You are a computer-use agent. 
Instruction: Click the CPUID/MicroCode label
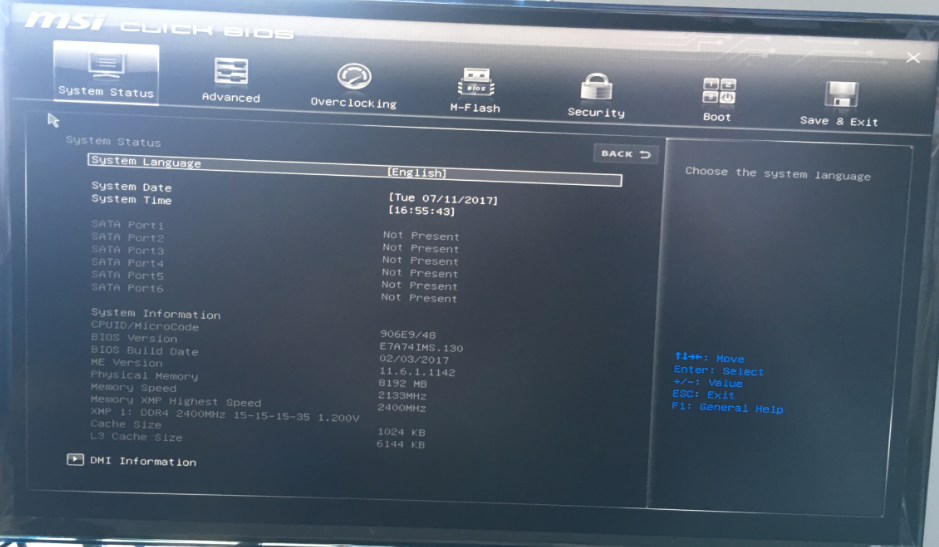(x=145, y=326)
